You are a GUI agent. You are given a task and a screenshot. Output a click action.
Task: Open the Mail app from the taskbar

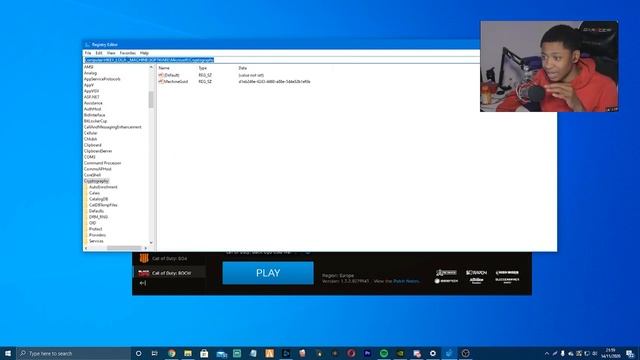[x=221, y=353]
